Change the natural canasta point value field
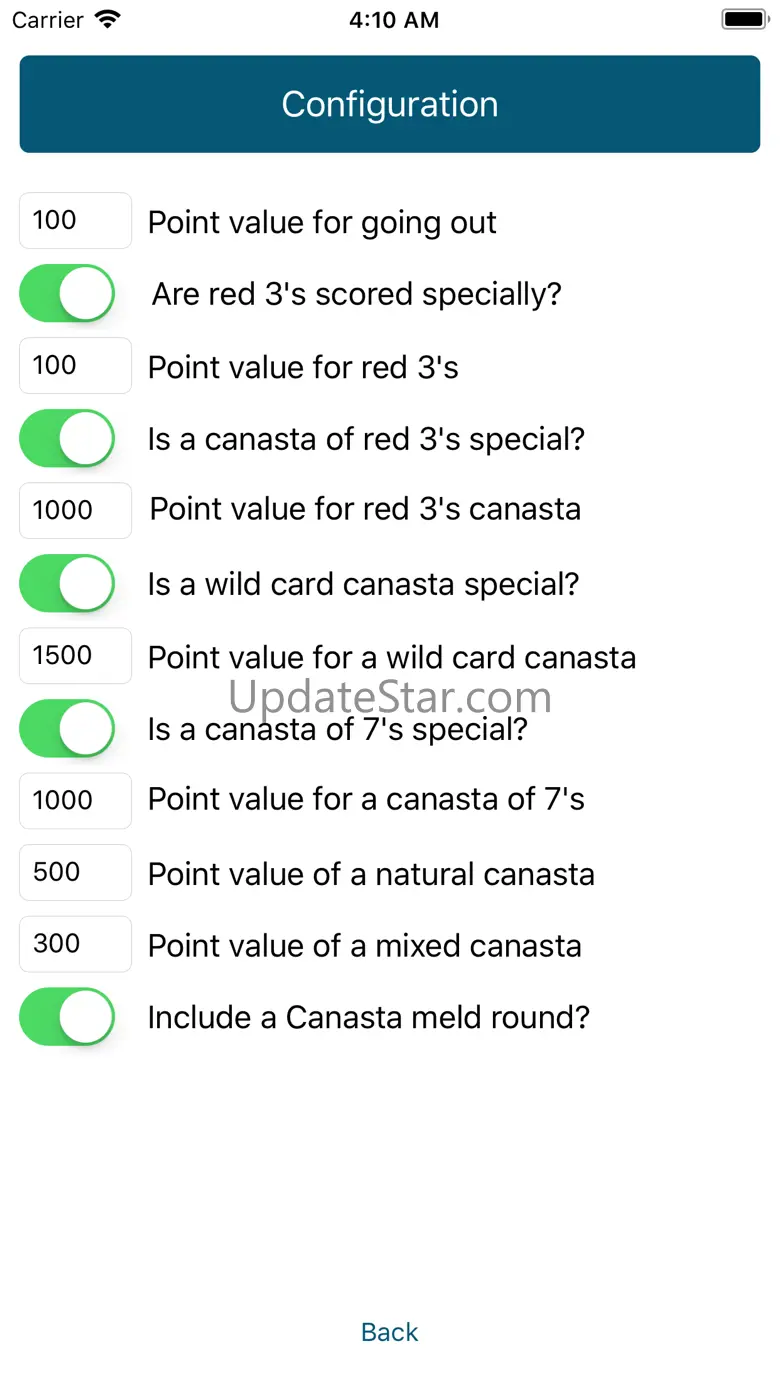The height and width of the screenshot is (1387, 780). click(x=75, y=873)
